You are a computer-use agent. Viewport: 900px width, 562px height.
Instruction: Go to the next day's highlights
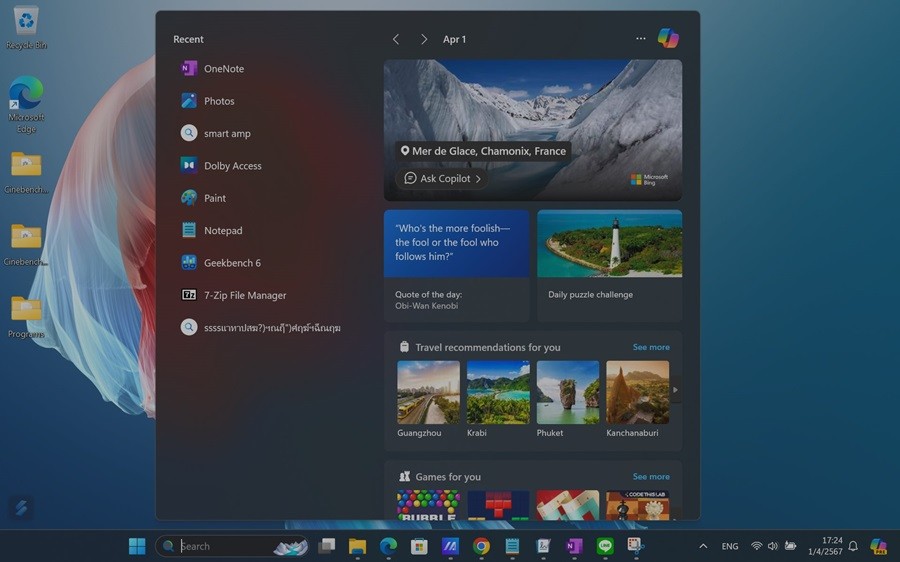[x=424, y=39]
